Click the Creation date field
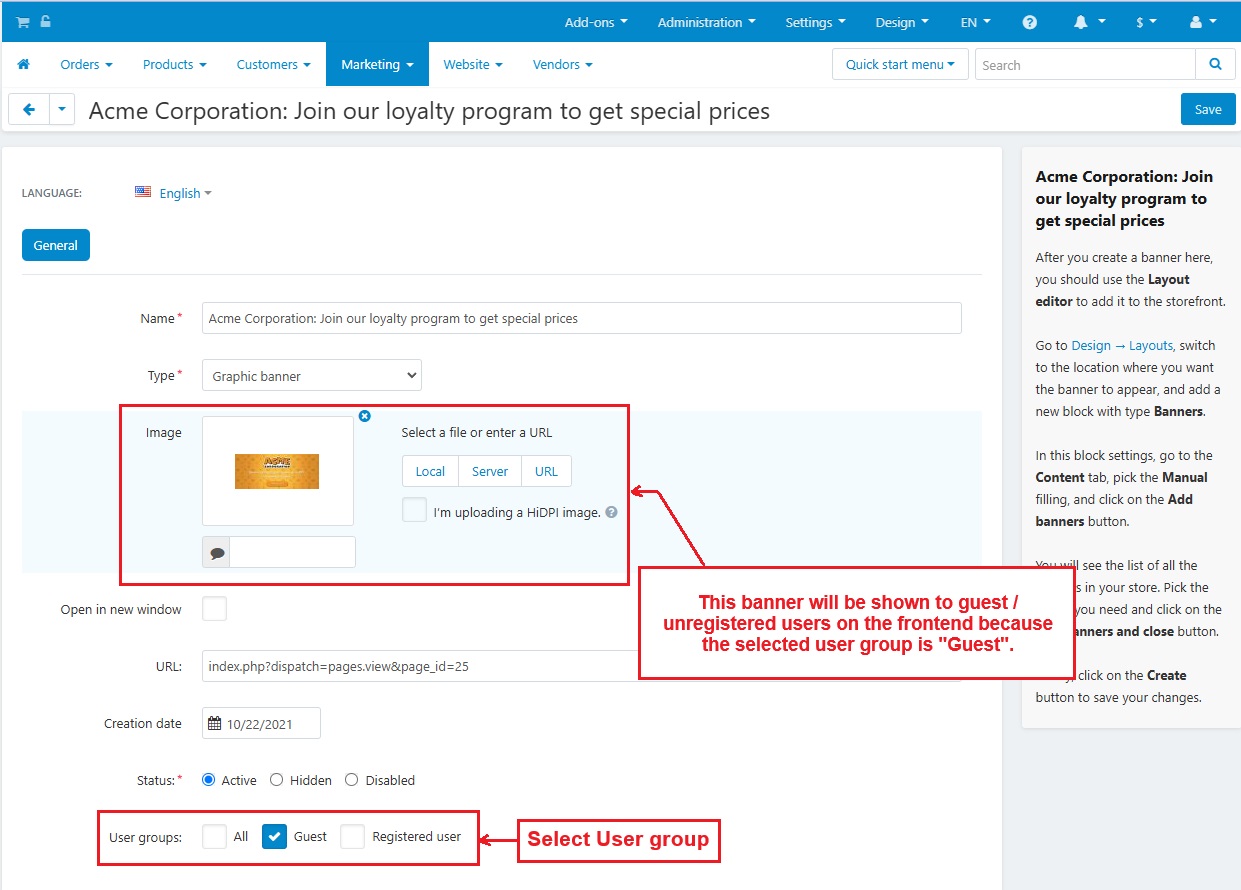 coord(261,724)
